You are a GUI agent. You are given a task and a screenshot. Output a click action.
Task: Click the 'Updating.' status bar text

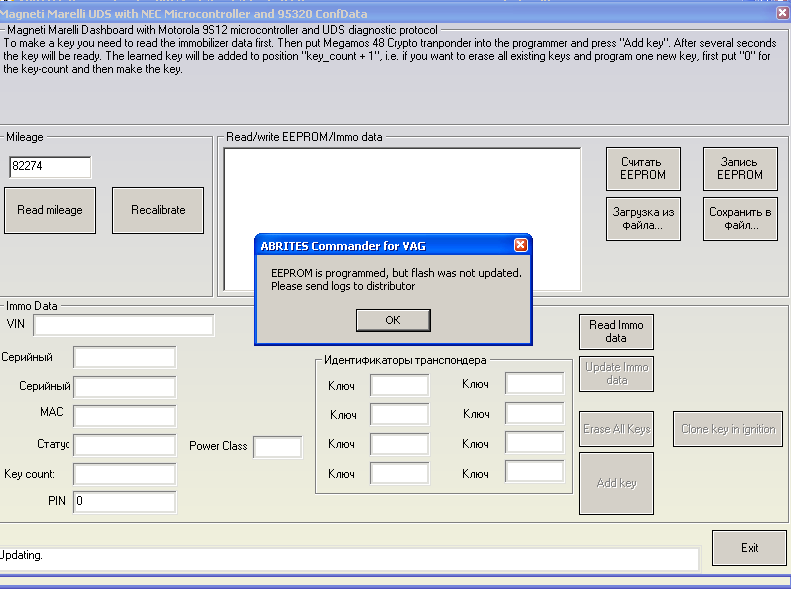pyautogui.click(x=21, y=555)
